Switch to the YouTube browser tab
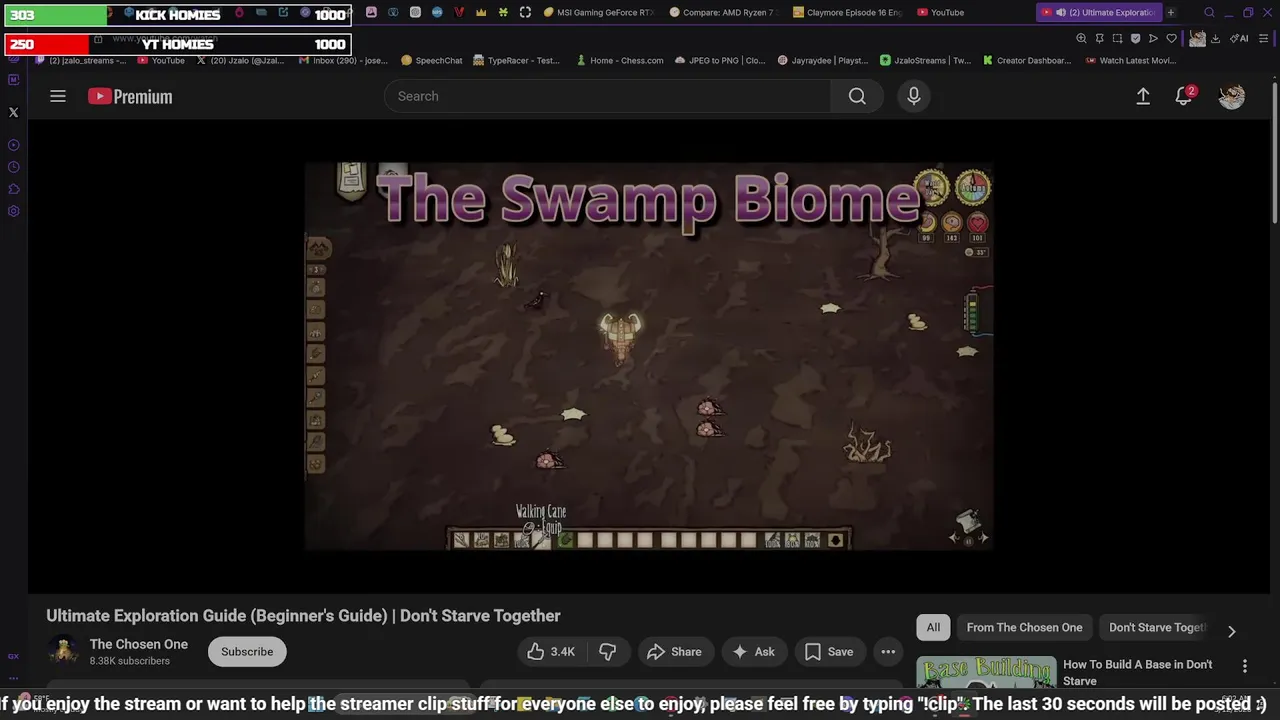Viewport: 1280px width, 720px height. [x=940, y=13]
